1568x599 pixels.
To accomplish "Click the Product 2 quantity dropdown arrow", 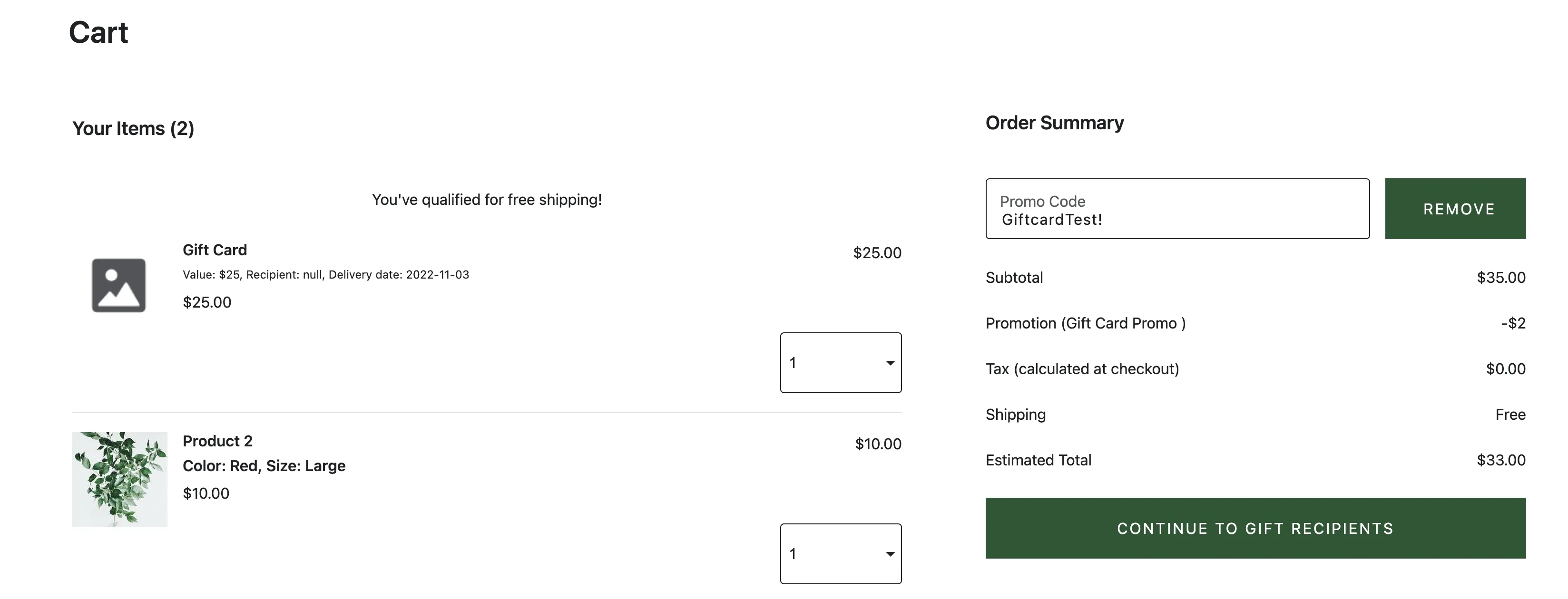I will (x=890, y=554).
